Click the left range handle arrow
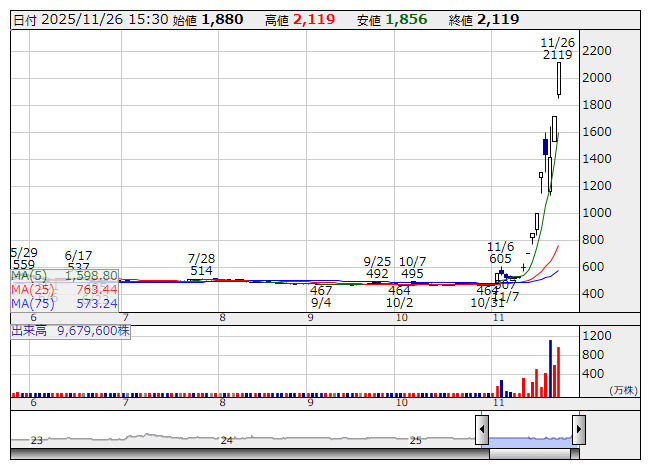Screen dimensions: 653x470 click(482, 431)
